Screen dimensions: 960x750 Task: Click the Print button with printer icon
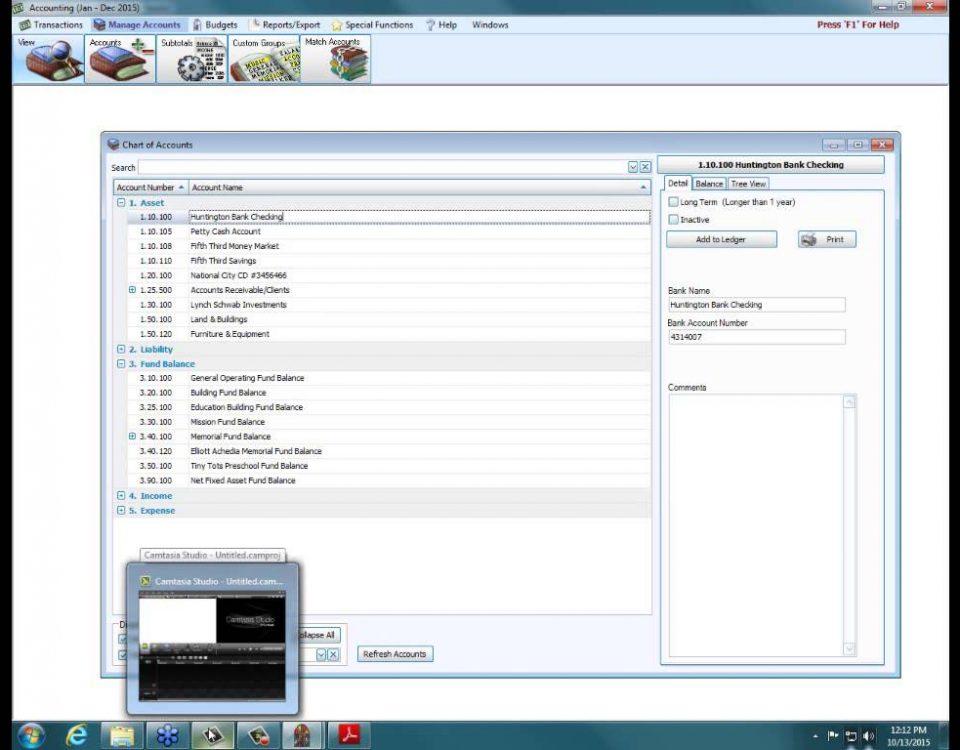pos(826,240)
